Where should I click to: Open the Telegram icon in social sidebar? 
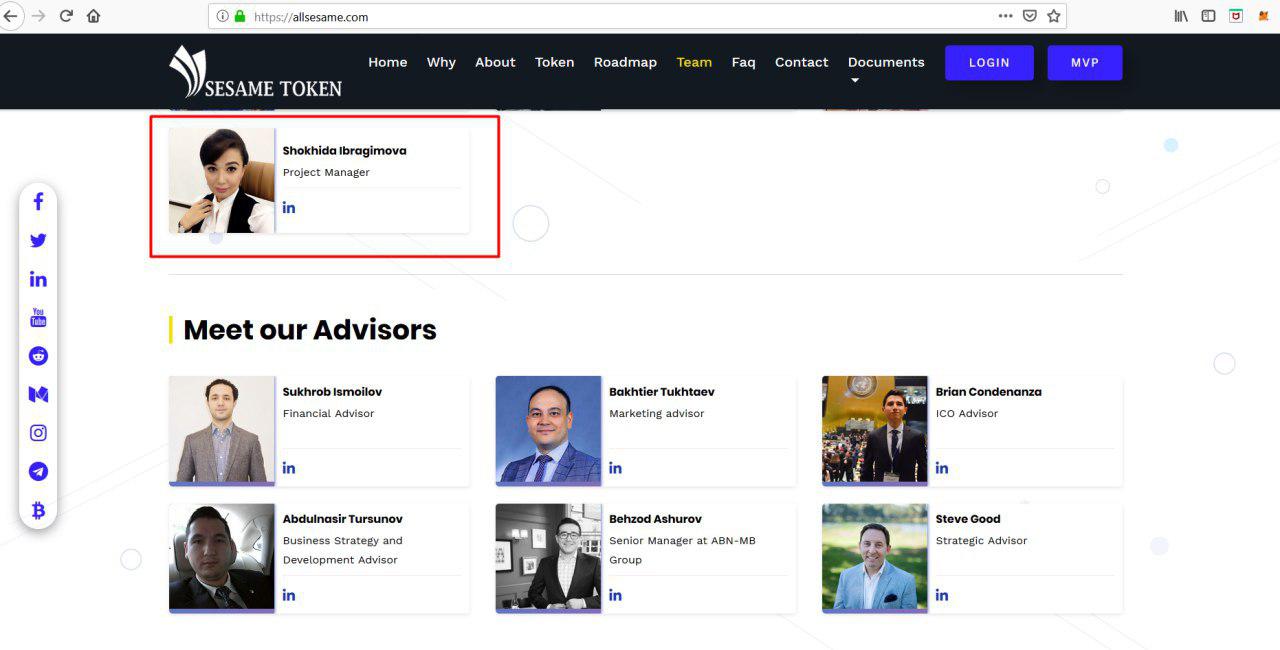point(38,471)
